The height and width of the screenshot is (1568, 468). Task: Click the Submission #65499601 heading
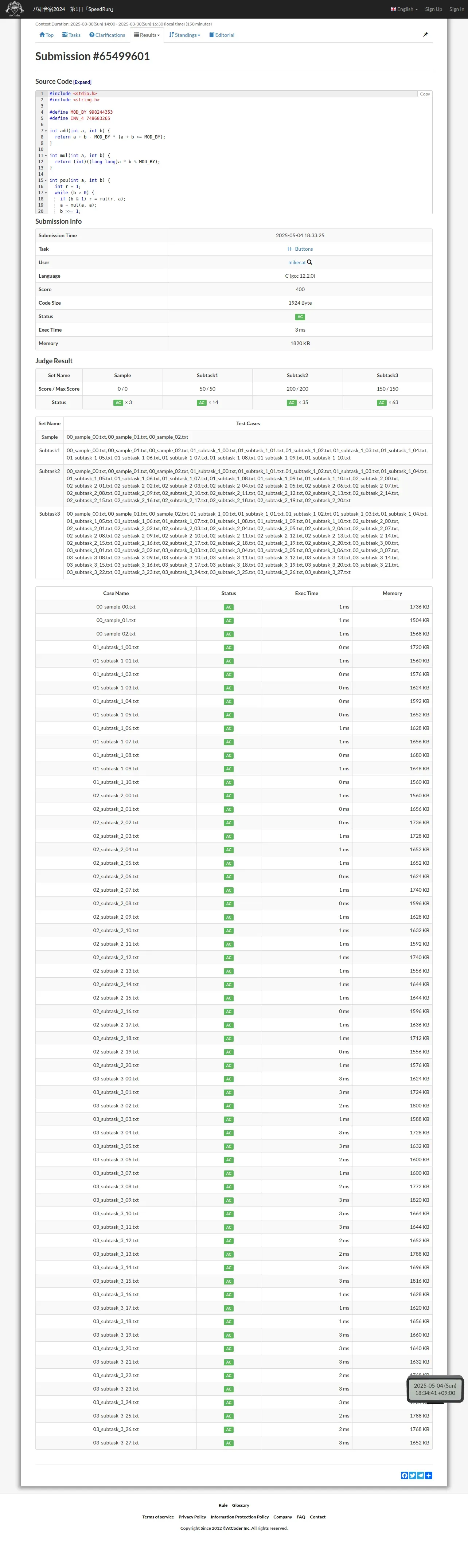tap(93, 56)
